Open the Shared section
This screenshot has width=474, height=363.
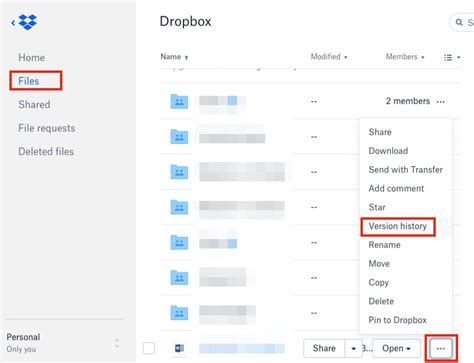pos(34,105)
